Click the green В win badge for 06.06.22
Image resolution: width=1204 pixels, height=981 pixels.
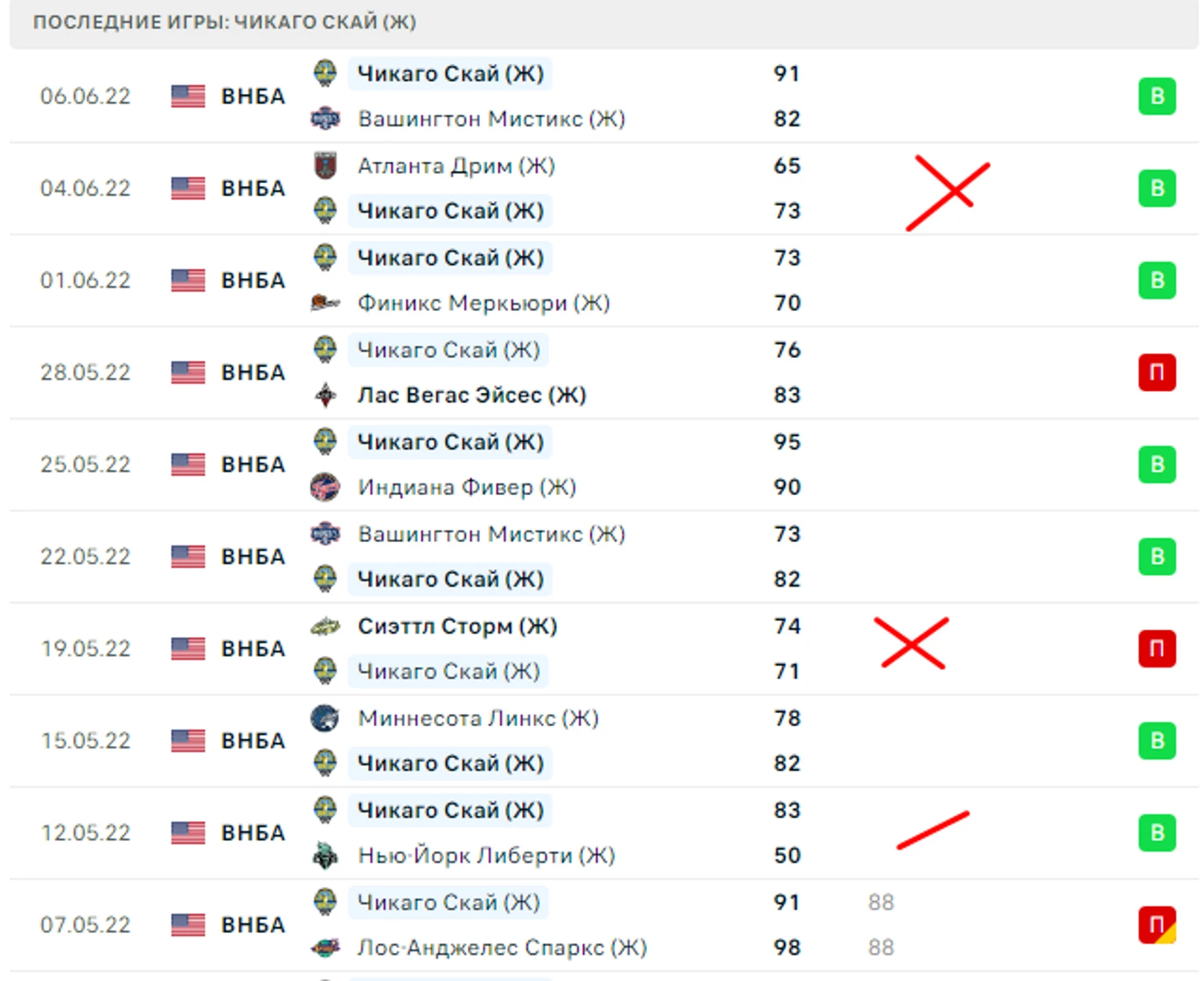coord(1156,97)
